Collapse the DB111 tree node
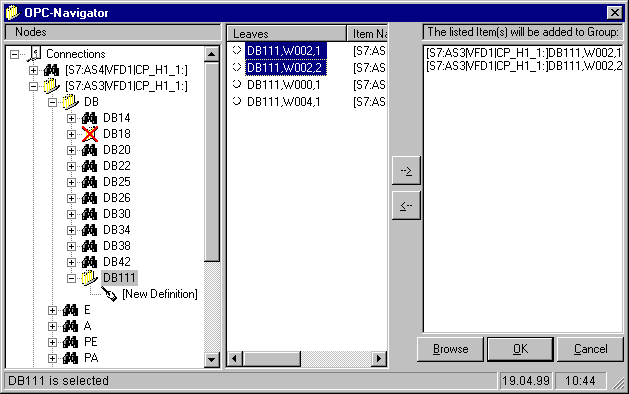 pyautogui.click(x=71, y=278)
